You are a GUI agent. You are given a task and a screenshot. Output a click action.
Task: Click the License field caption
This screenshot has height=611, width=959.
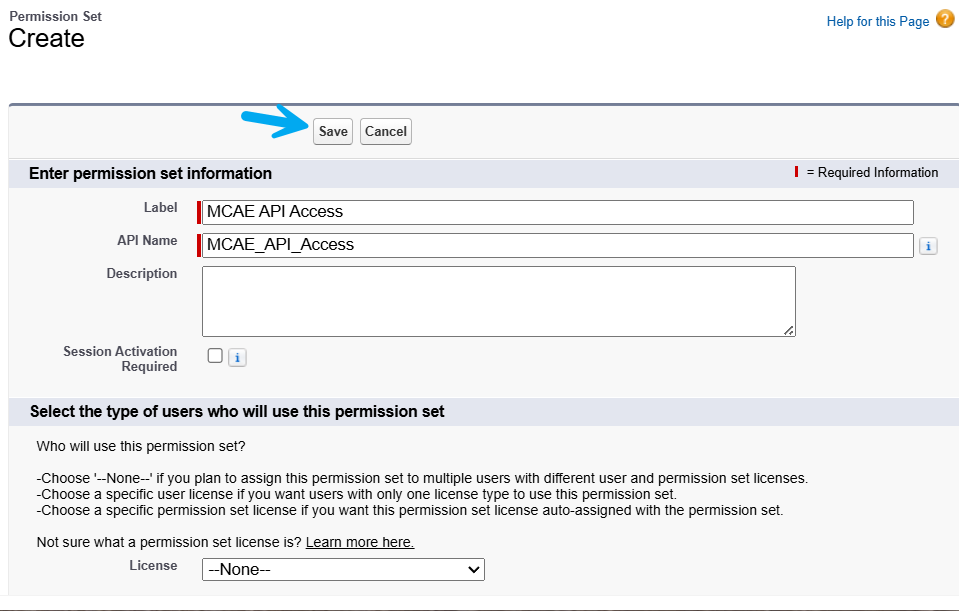(x=153, y=566)
